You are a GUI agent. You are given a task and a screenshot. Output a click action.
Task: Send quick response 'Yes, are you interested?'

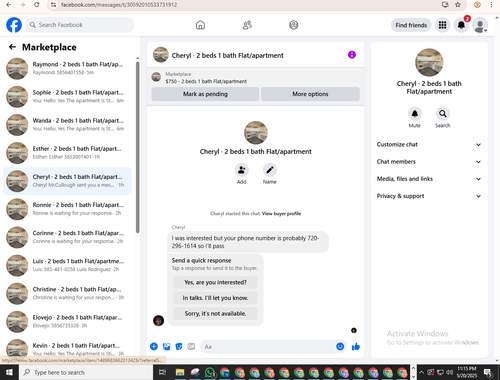pos(215,282)
